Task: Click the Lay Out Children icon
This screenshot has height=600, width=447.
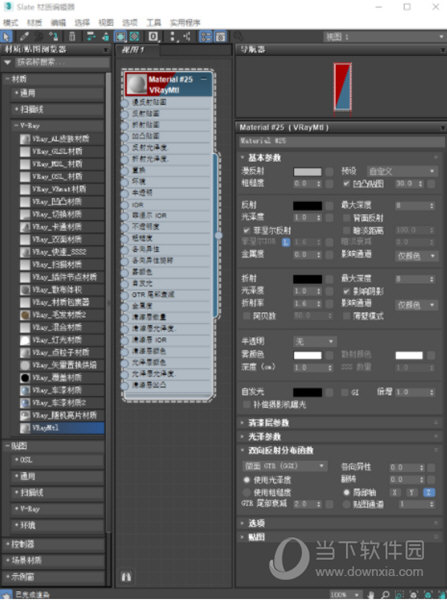Action: 187,37
